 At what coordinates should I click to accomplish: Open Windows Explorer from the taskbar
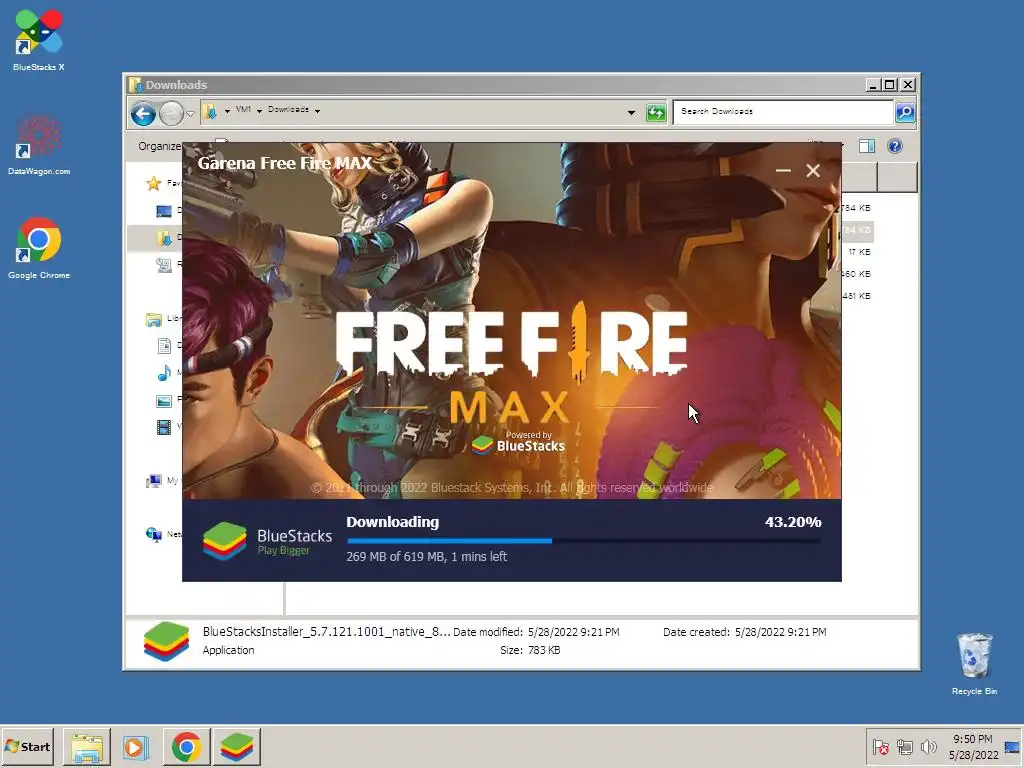[x=86, y=746]
